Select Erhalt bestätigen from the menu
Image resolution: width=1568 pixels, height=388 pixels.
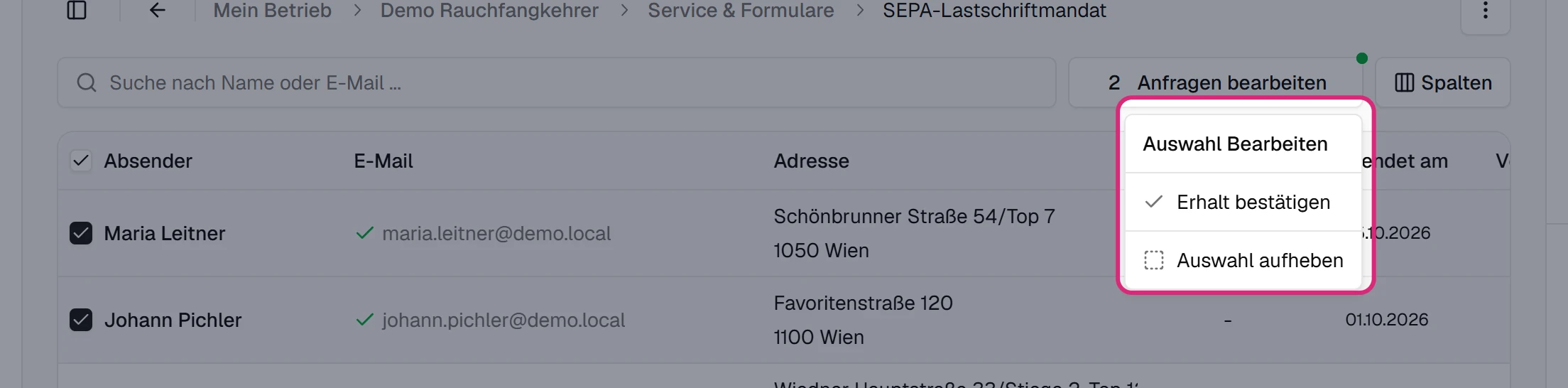click(1243, 203)
